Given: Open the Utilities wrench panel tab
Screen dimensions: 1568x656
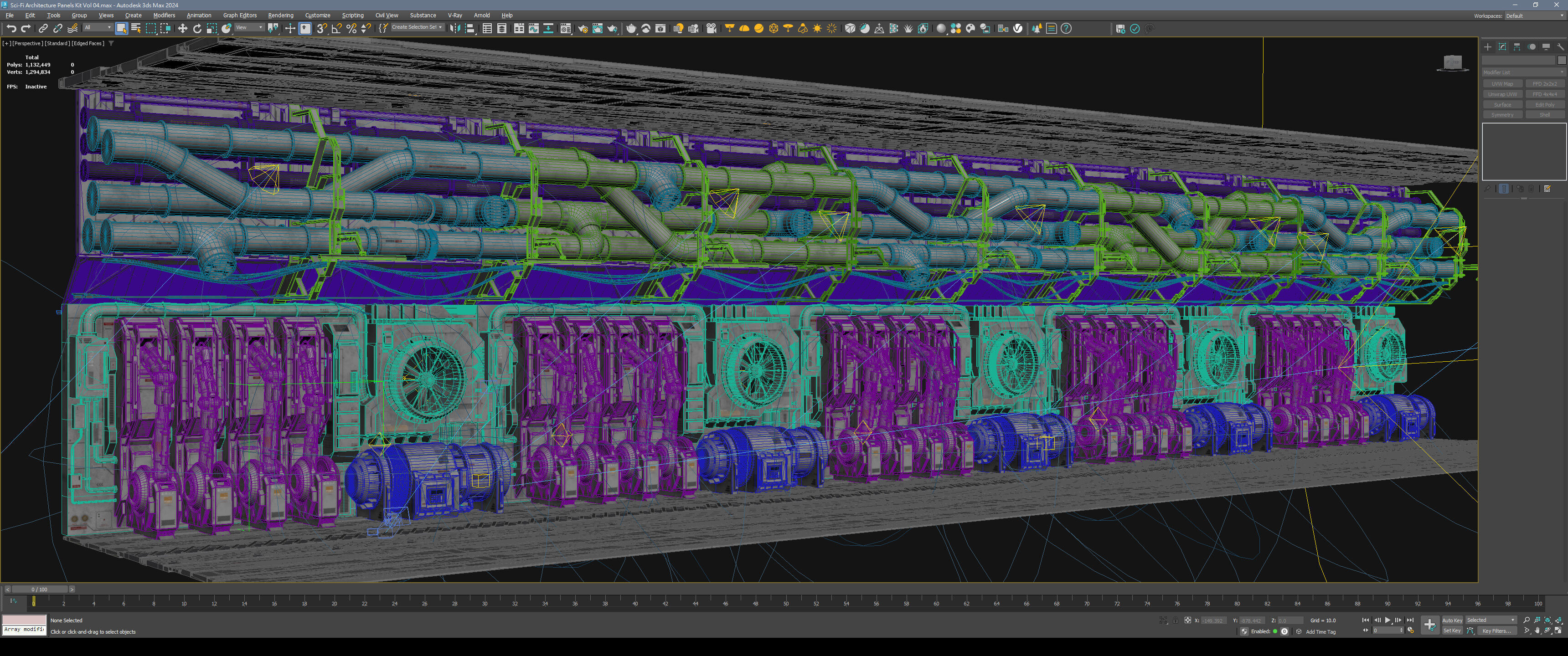Looking at the screenshot, I should 1560,47.
